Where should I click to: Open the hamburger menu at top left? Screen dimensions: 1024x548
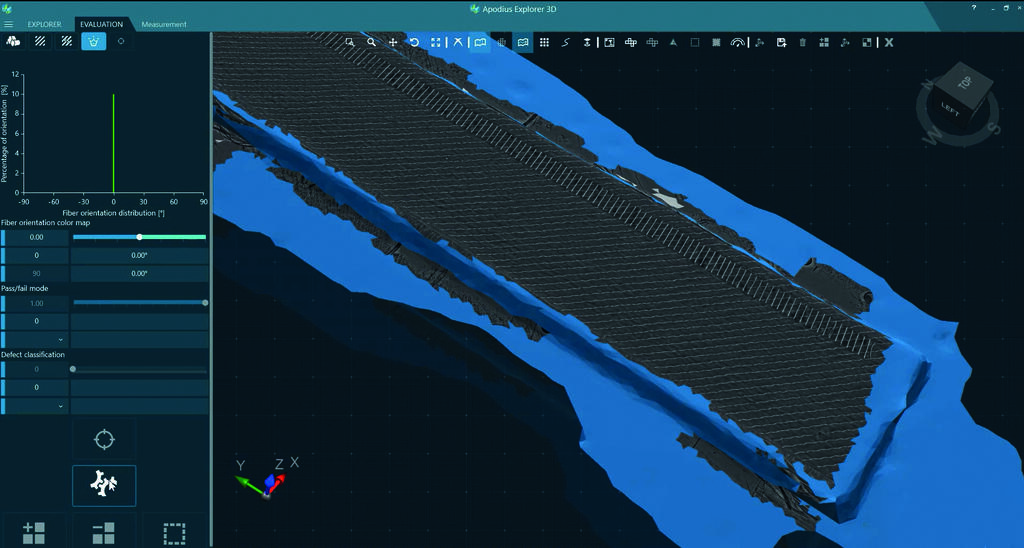(x=9, y=24)
